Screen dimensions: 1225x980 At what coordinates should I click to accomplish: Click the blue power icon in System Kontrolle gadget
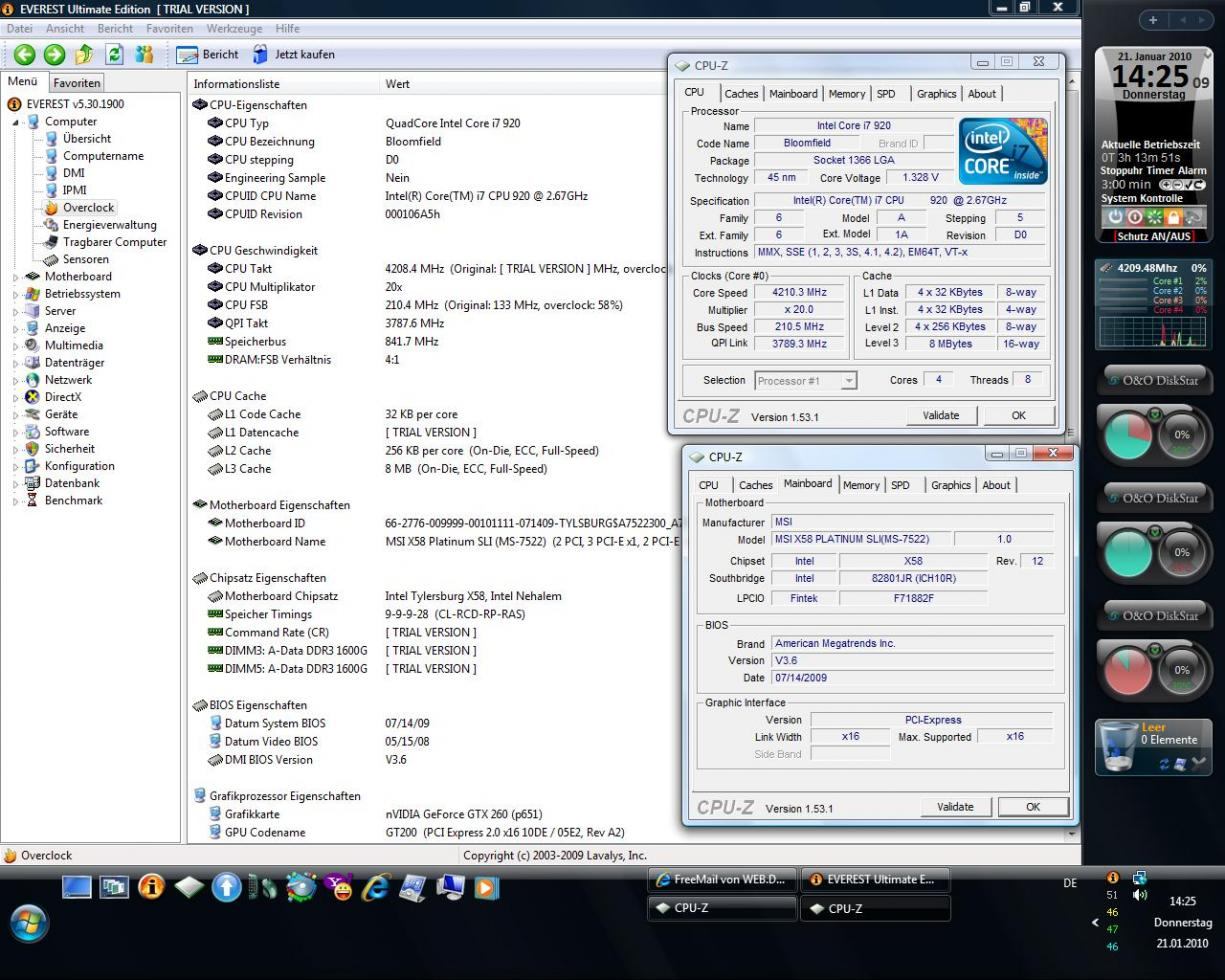coord(1114,216)
